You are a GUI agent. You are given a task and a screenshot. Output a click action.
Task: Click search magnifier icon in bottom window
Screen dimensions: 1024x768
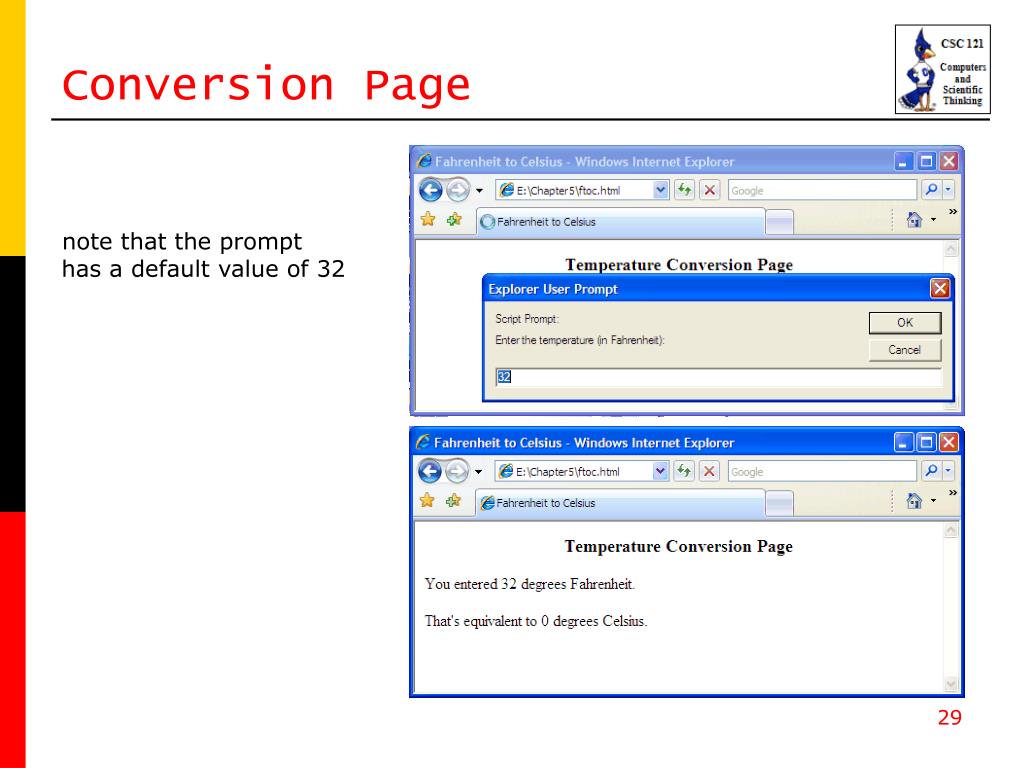pos(931,470)
